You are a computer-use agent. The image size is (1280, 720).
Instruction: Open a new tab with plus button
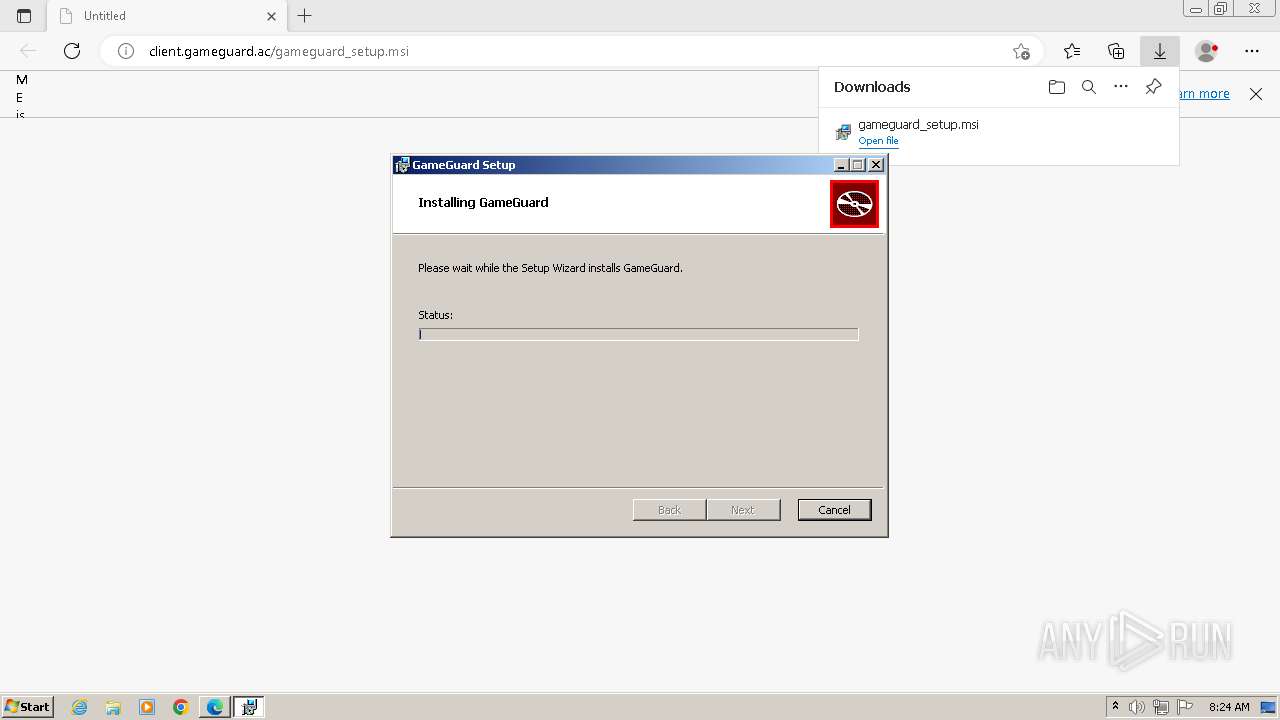click(x=305, y=16)
